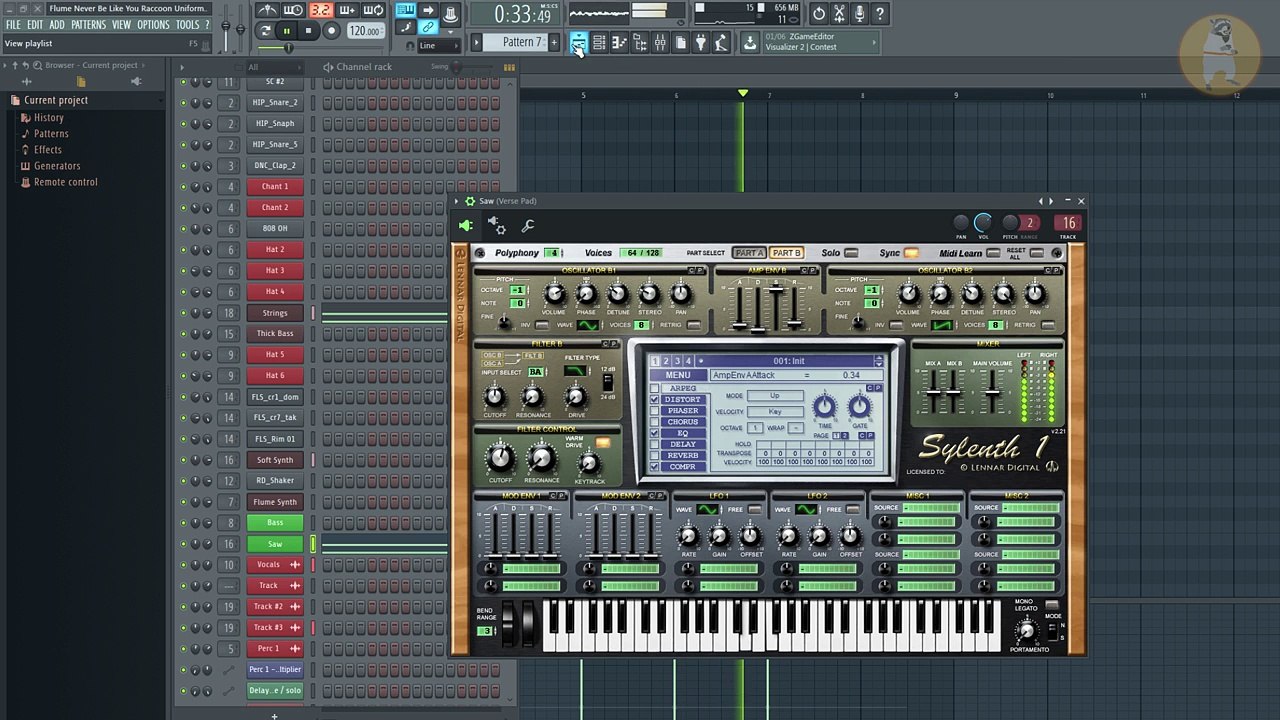The width and height of the screenshot is (1280, 720).
Task: Select the Chant 1 channel button
Action: coord(275,187)
